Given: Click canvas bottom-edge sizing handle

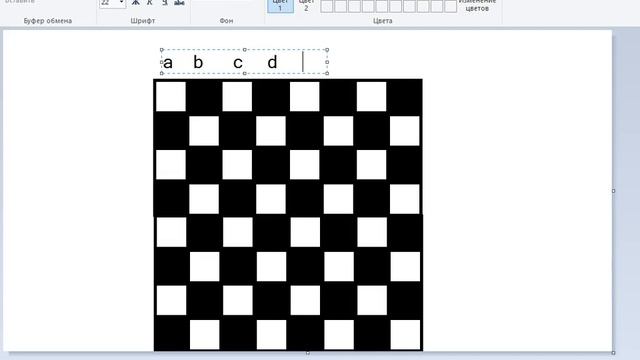Looking at the screenshot, I should click(308, 353).
